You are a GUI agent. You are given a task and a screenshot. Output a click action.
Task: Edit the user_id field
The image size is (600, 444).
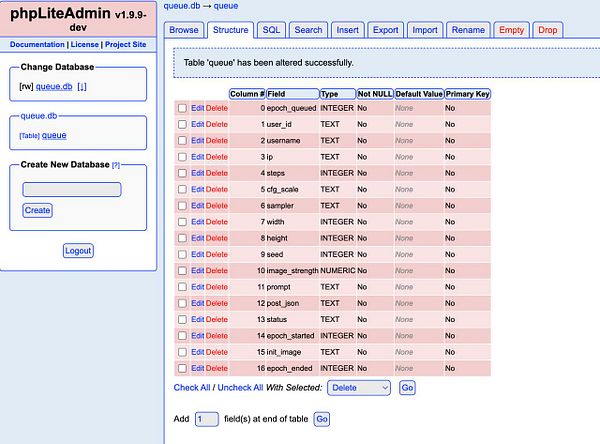197,124
